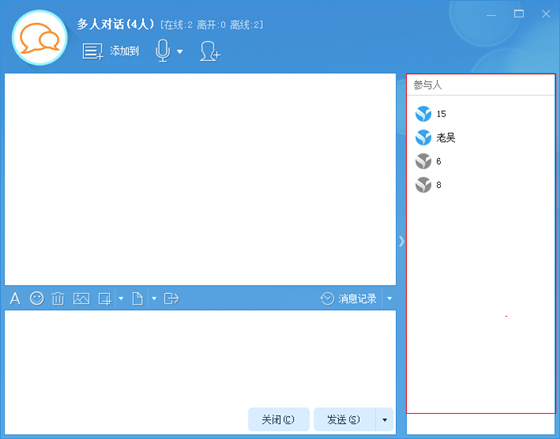Open 消息记录 dropdown arrow
The width and height of the screenshot is (560, 439).
pyautogui.click(x=390, y=298)
